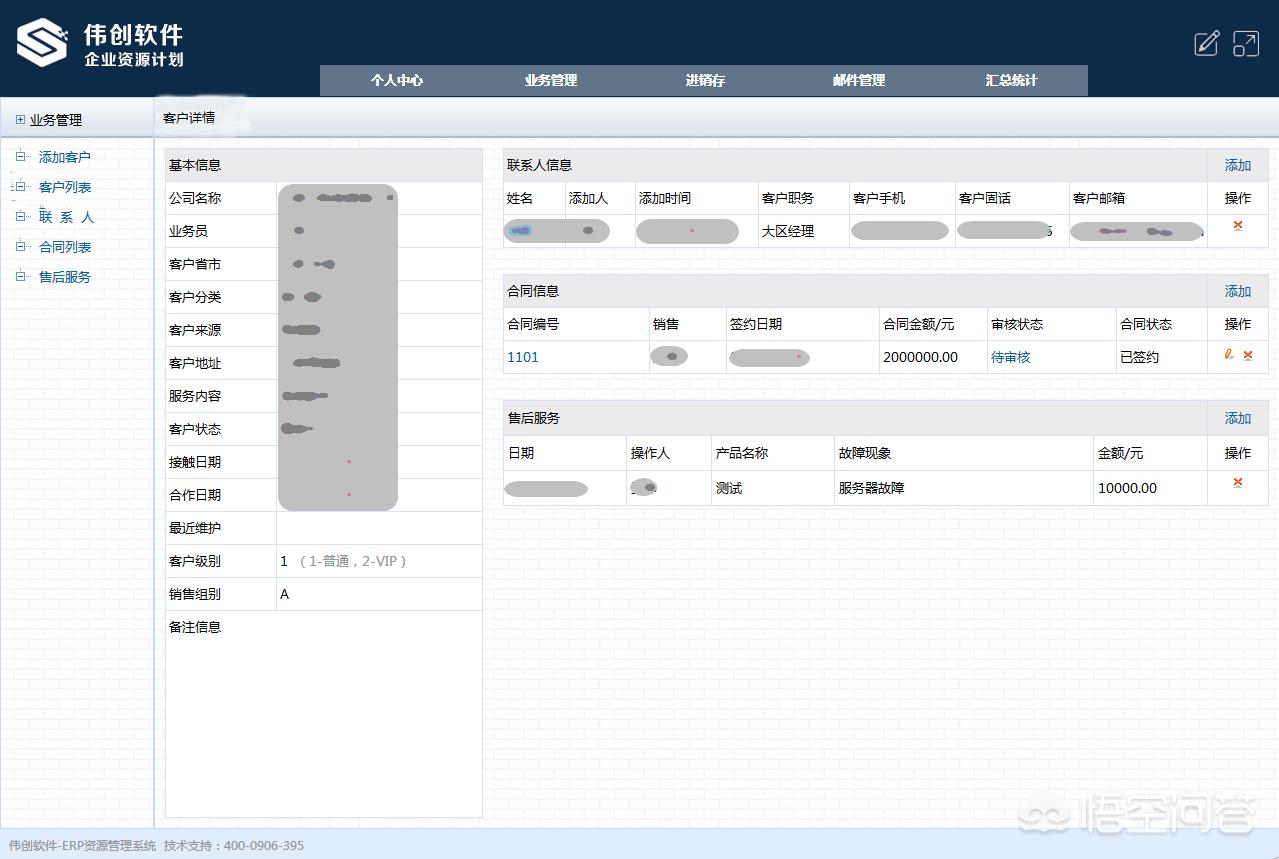Click the tree node icon beside 联系人
This screenshot has width=1279, height=859.
pyautogui.click(x=22, y=216)
